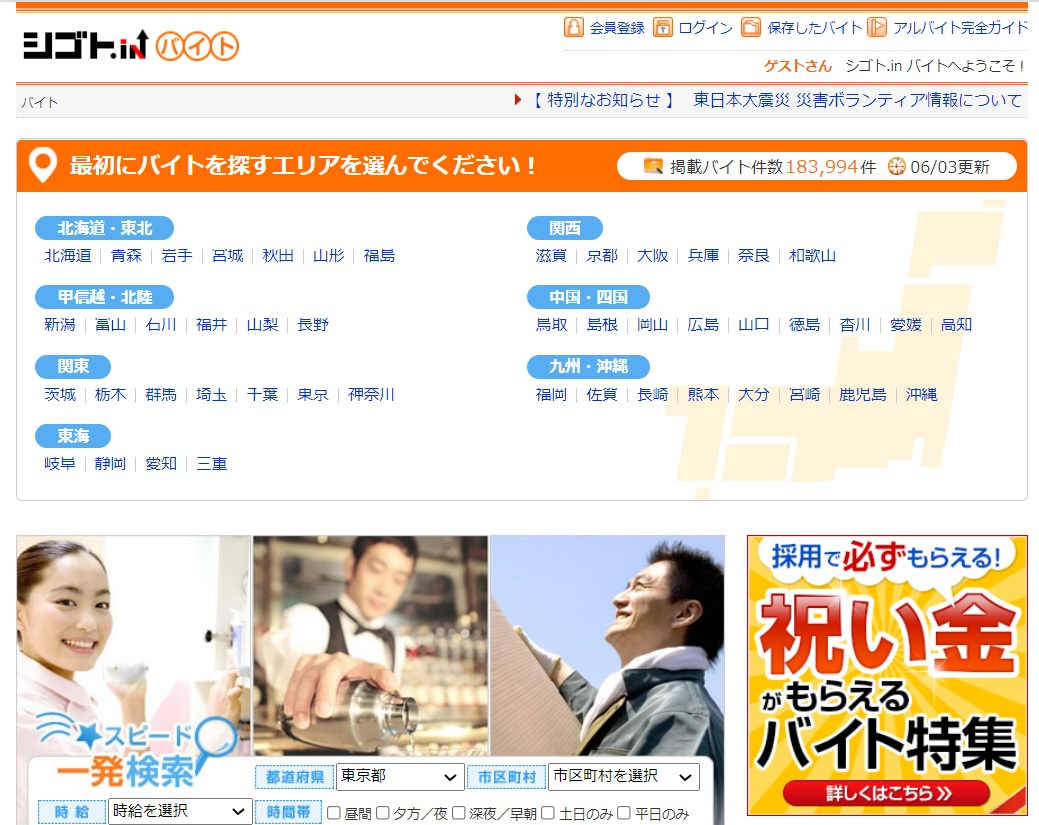
Task: Click the 【特別なお知らせ】 label
Action: tap(603, 100)
